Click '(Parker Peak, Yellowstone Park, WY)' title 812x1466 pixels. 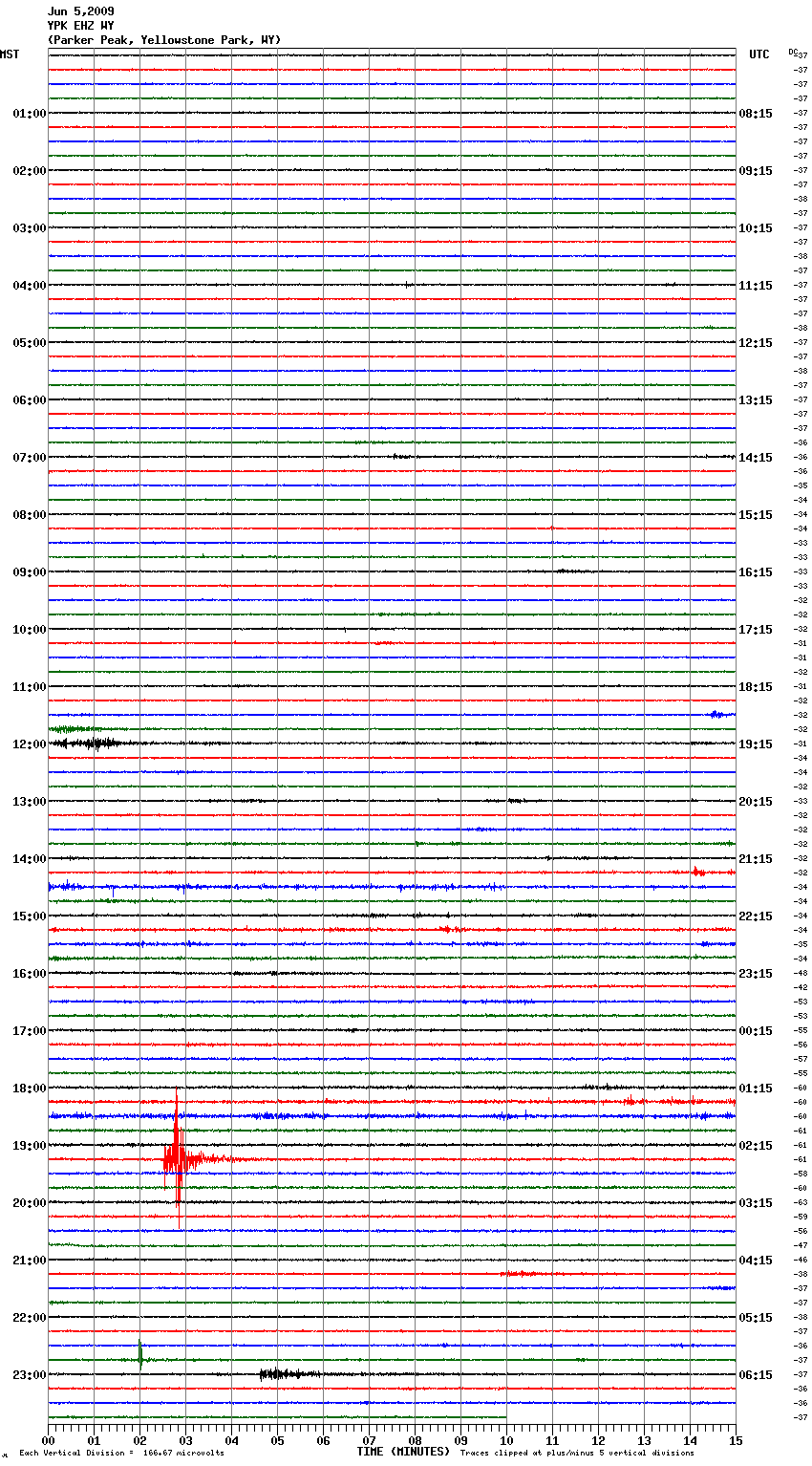tap(164, 40)
